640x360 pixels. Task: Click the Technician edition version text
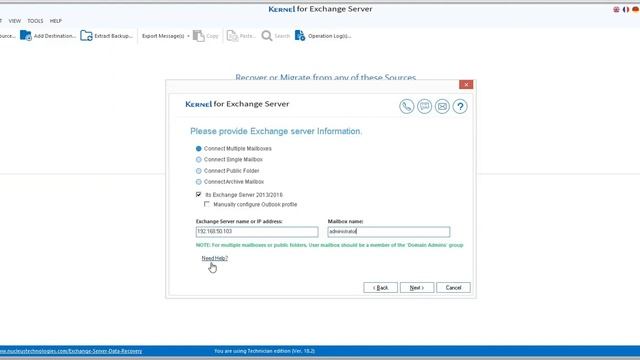pyautogui.click(x=264, y=351)
